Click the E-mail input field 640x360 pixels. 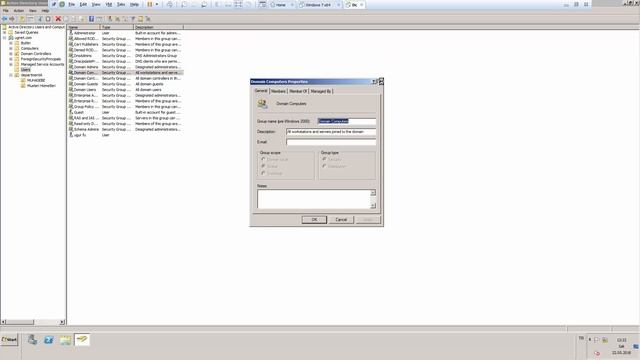coord(331,142)
